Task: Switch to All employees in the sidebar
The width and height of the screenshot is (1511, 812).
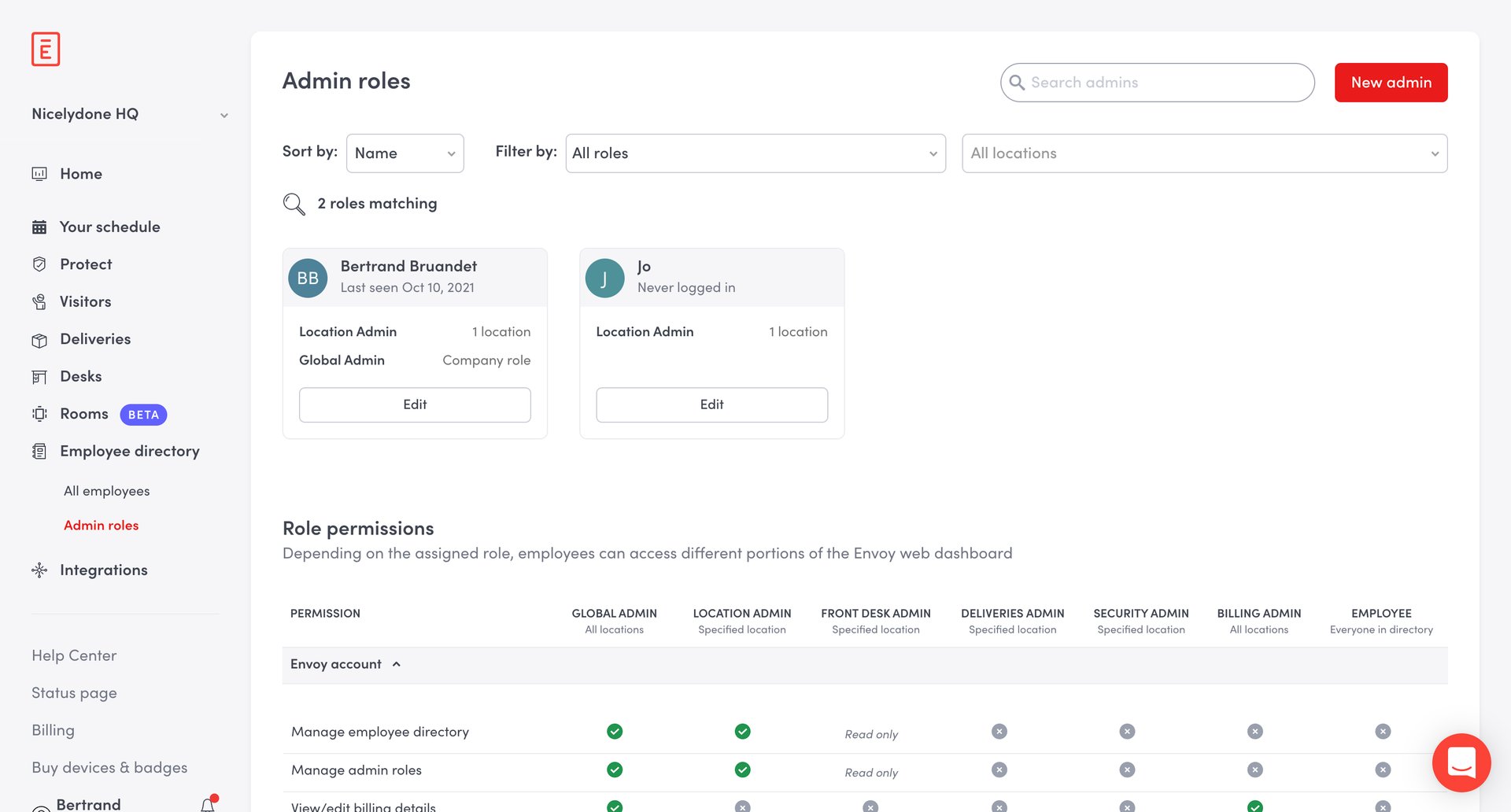Action: tap(106, 490)
